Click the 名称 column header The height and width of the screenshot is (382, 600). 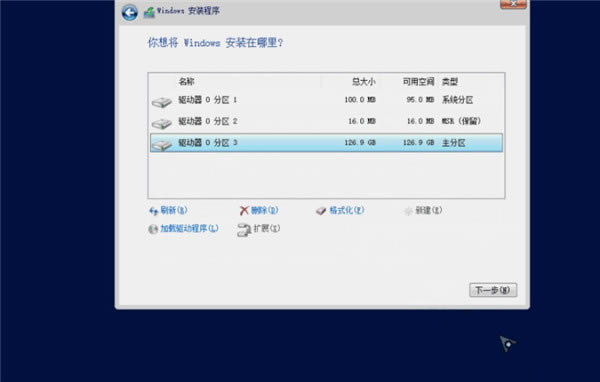(x=187, y=82)
